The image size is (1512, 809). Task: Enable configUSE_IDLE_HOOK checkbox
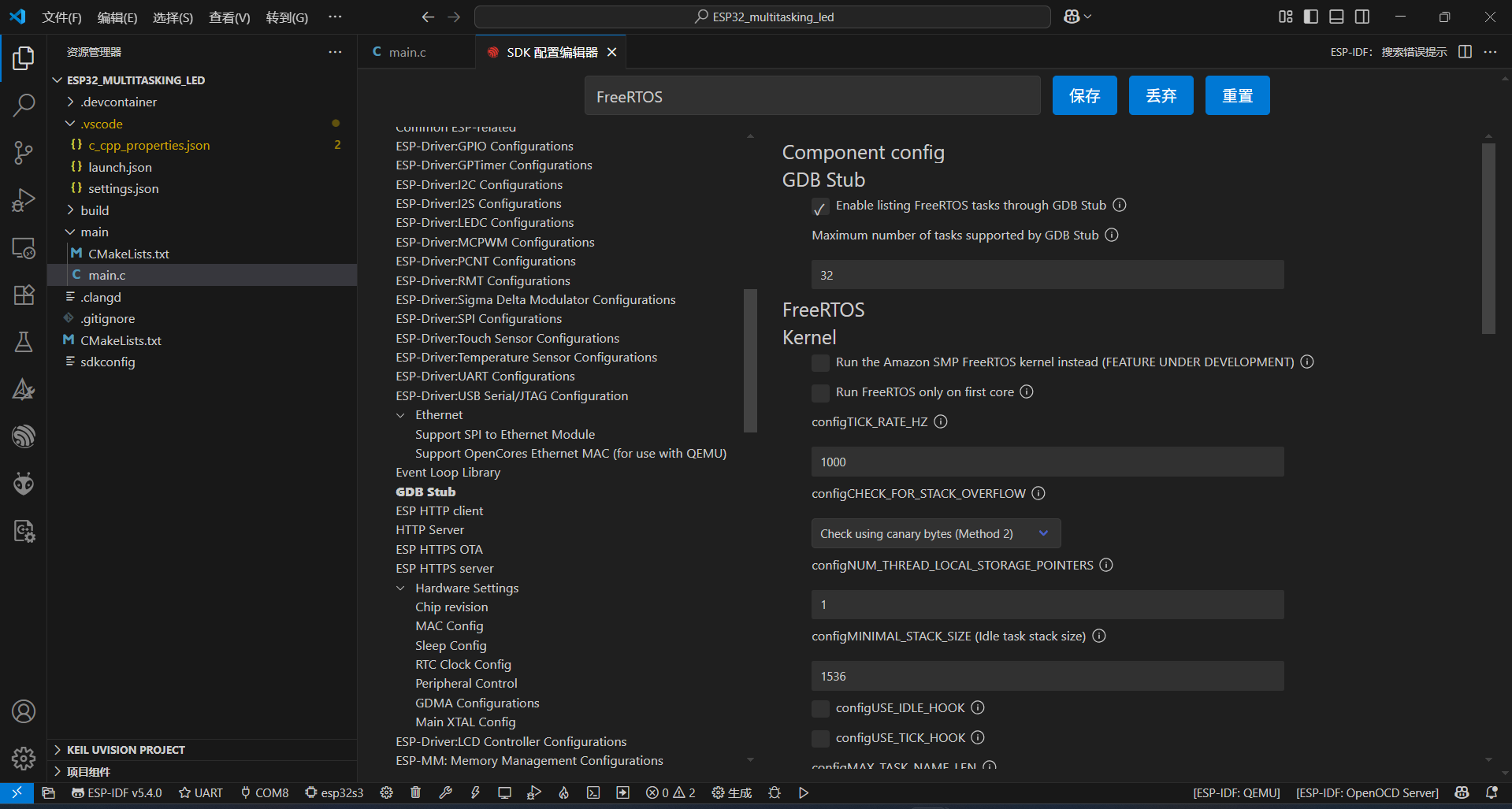(x=820, y=708)
